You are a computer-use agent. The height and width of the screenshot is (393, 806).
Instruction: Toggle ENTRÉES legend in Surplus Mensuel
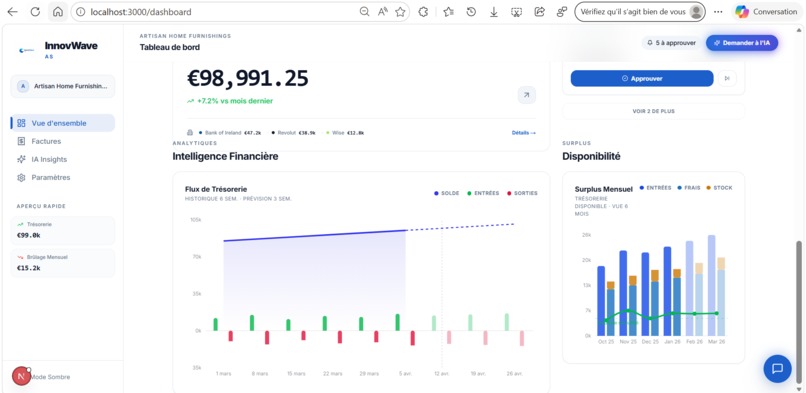[x=655, y=188]
